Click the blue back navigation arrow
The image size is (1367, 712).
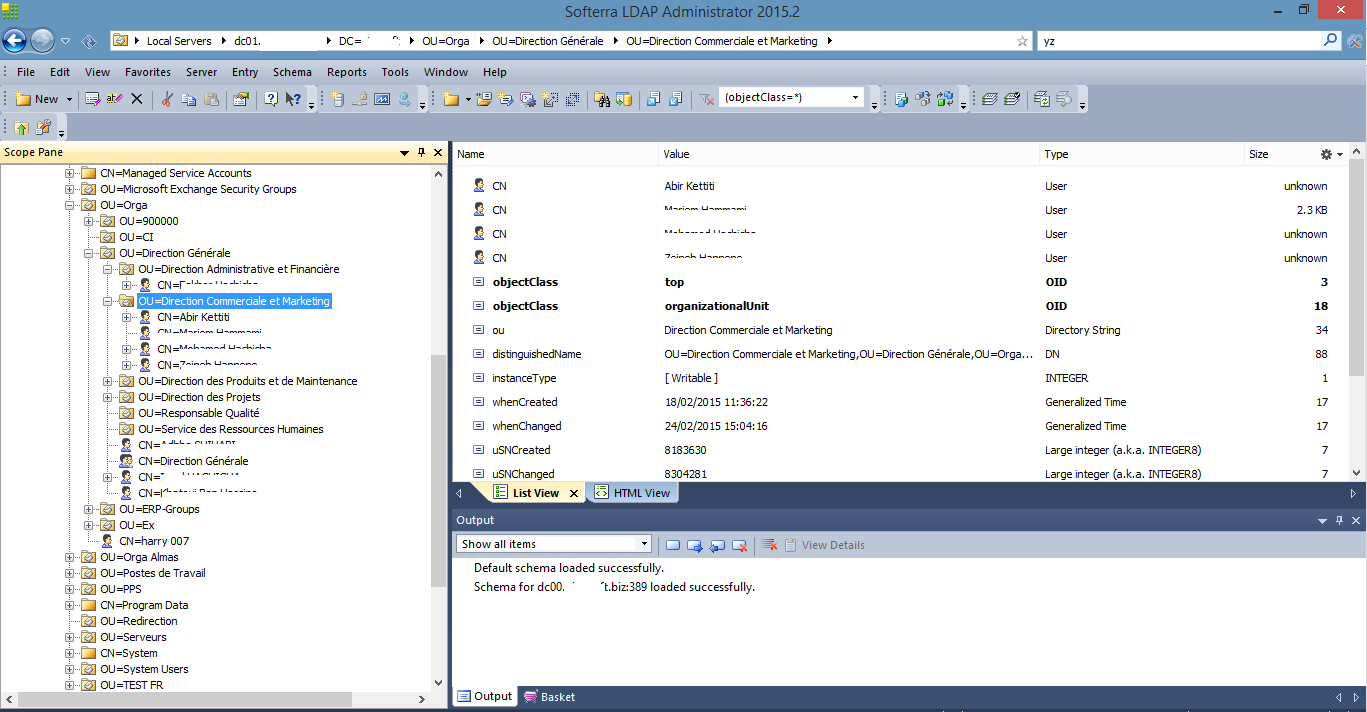pos(15,41)
